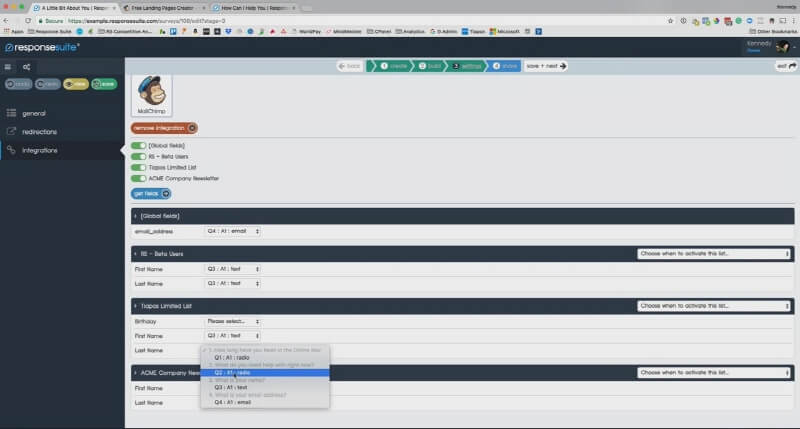Click remove integration button
800x429 pixels.
(164, 128)
